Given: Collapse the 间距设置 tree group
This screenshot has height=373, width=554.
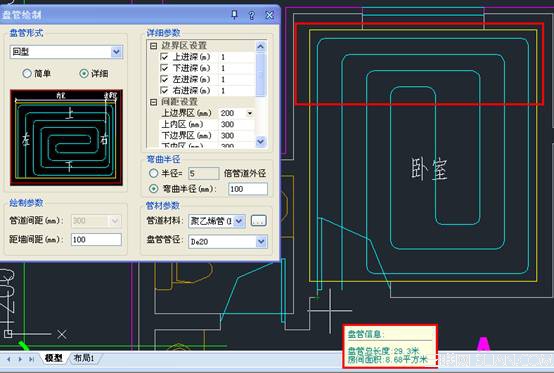Looking at the screenshot, I should [153, 102].
